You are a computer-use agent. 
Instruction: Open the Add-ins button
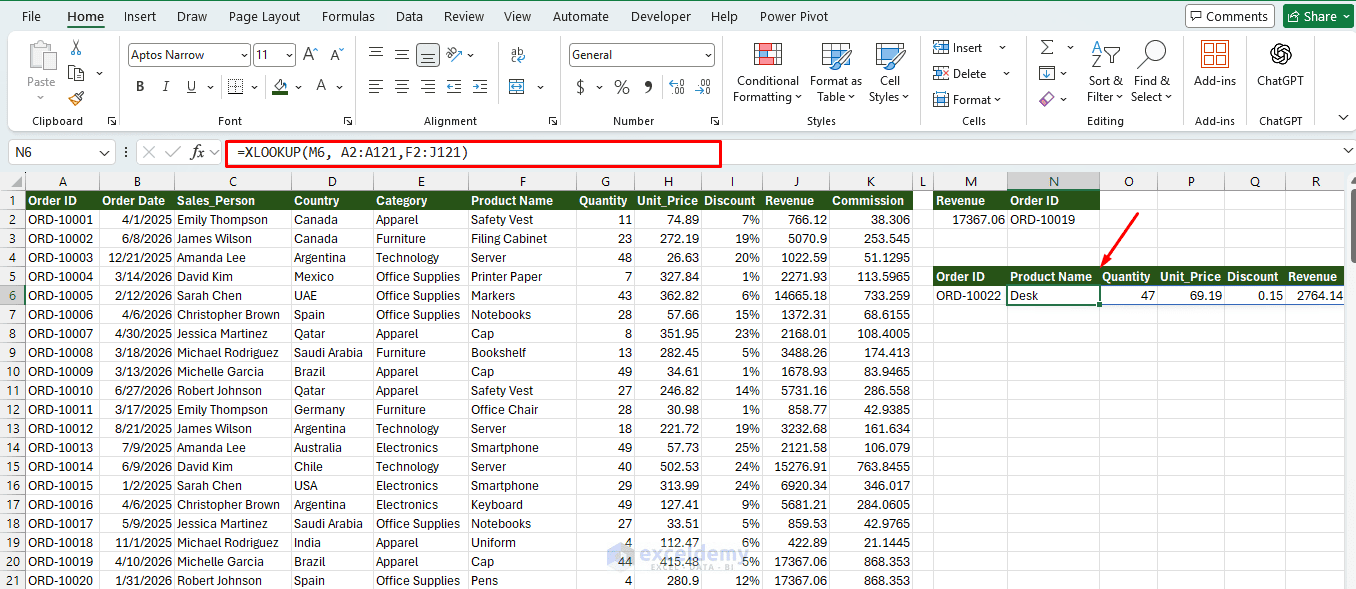tap(1215, 65)
